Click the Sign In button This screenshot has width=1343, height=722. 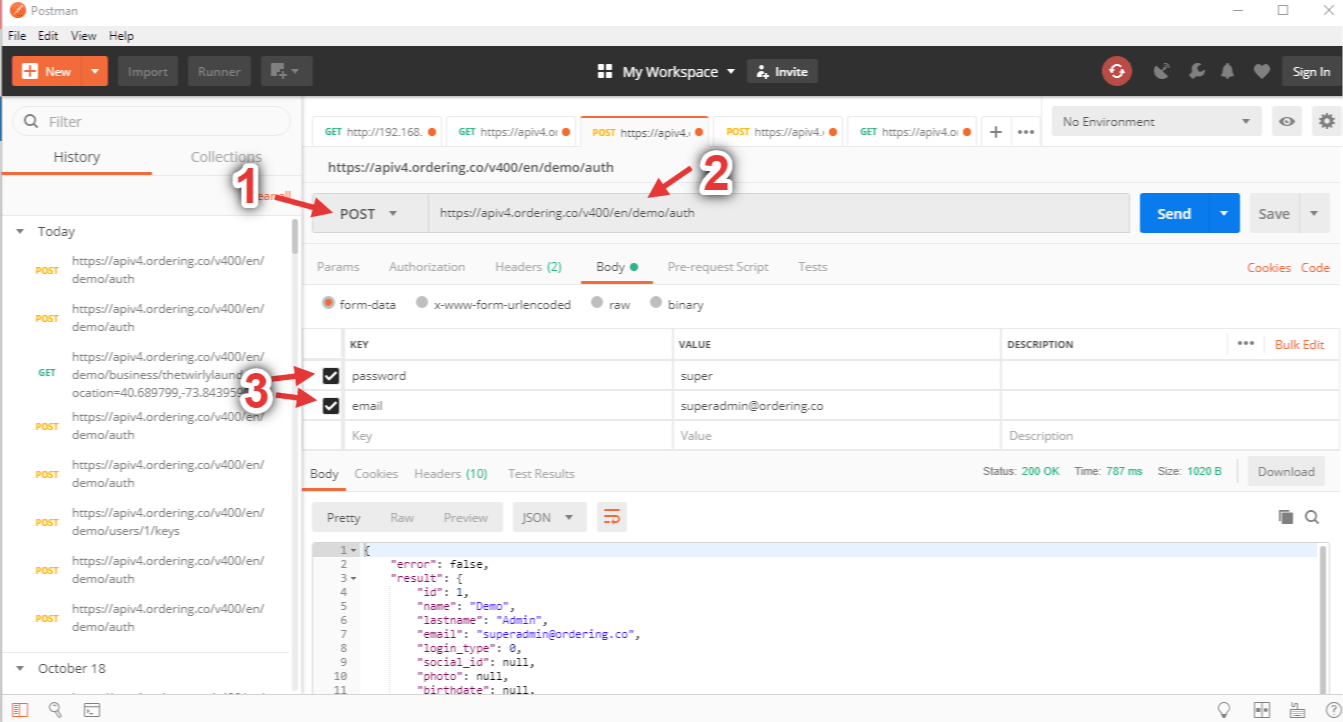(1311, 71)
